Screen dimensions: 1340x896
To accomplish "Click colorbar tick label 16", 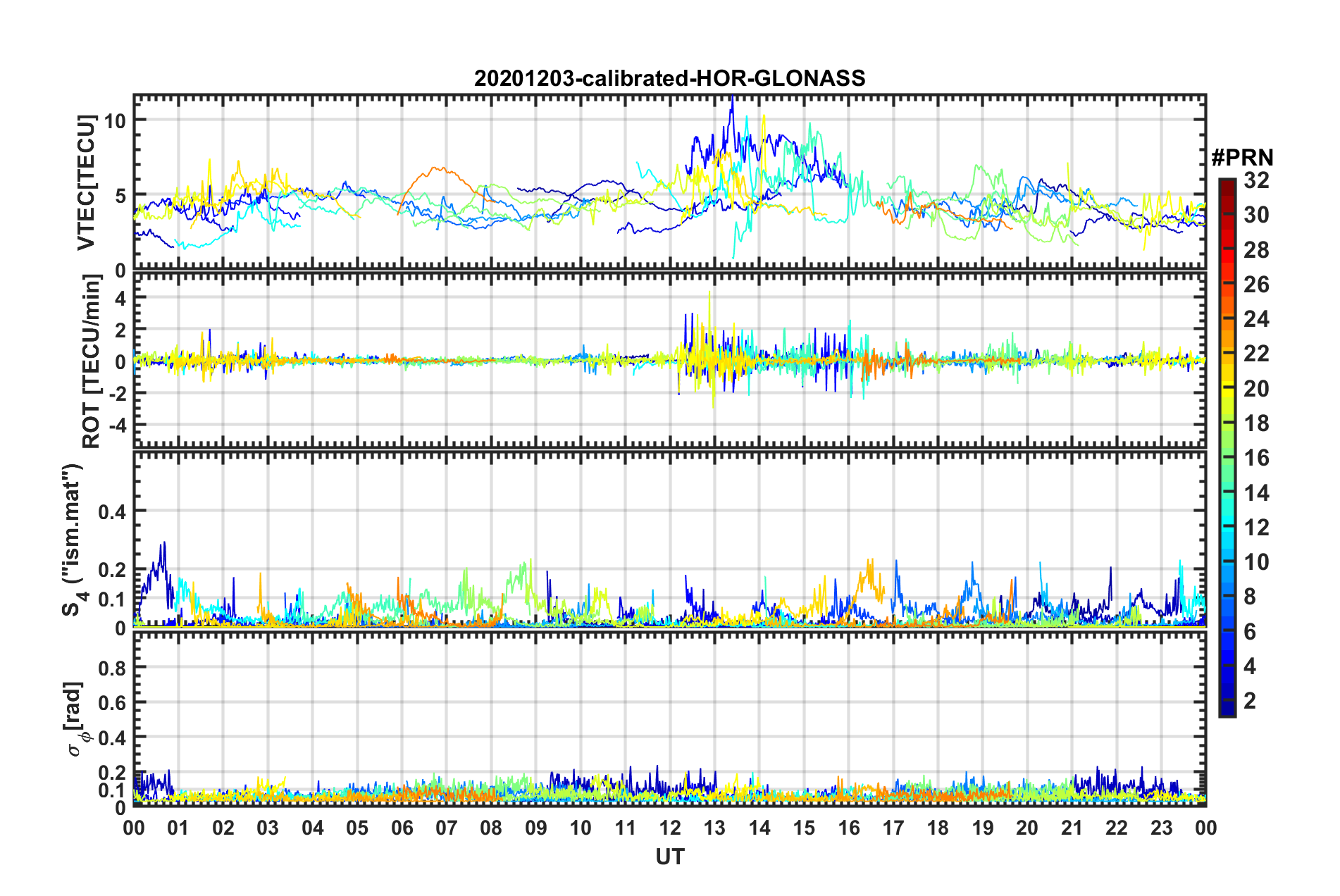I will tap(1256, 458).
